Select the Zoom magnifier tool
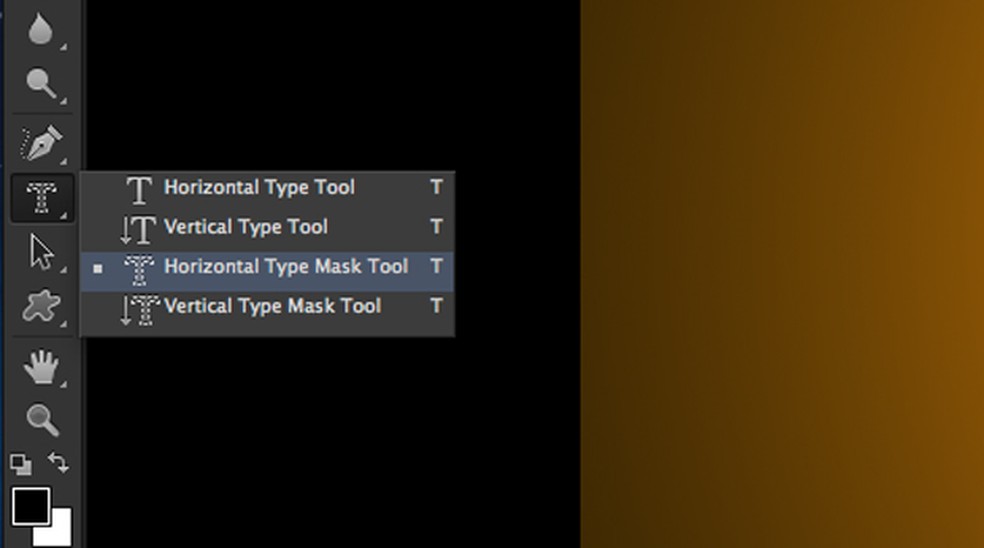Image resolution: width=984 pixels, height=548 pixels. (43, 420)
